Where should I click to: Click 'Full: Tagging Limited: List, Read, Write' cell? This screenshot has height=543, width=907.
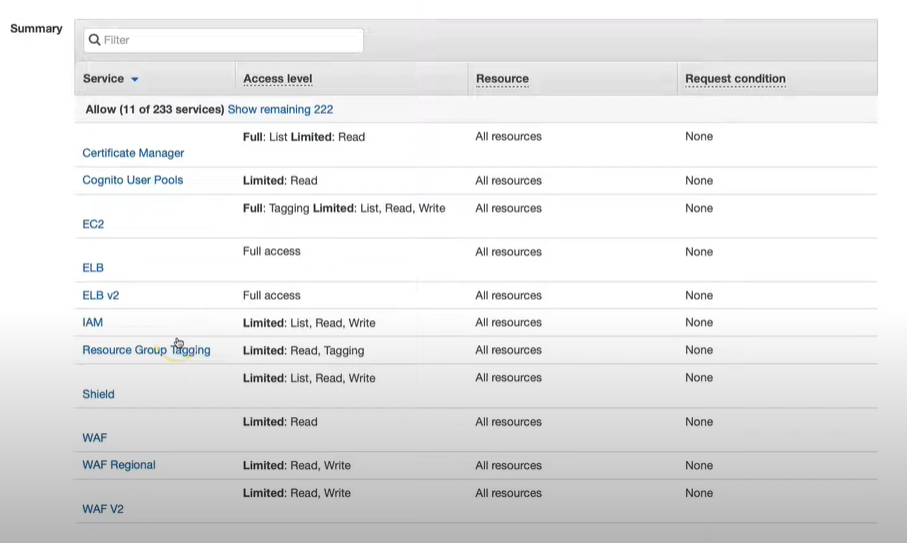[x=344, y=208]
